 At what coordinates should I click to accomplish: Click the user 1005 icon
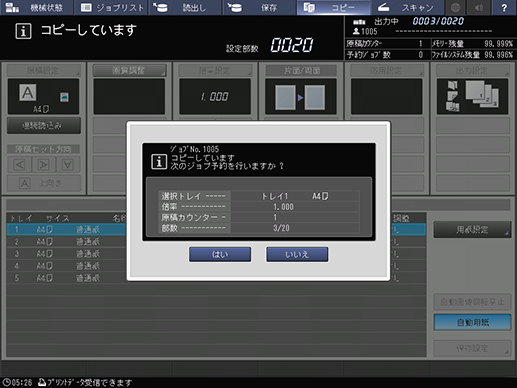[x=356, y=31]
